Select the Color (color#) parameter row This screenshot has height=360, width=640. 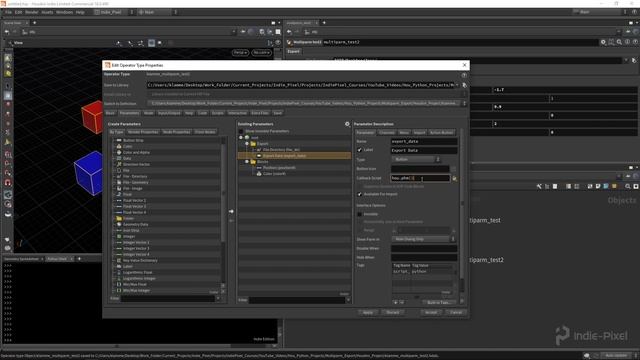(x=273, y=174)
